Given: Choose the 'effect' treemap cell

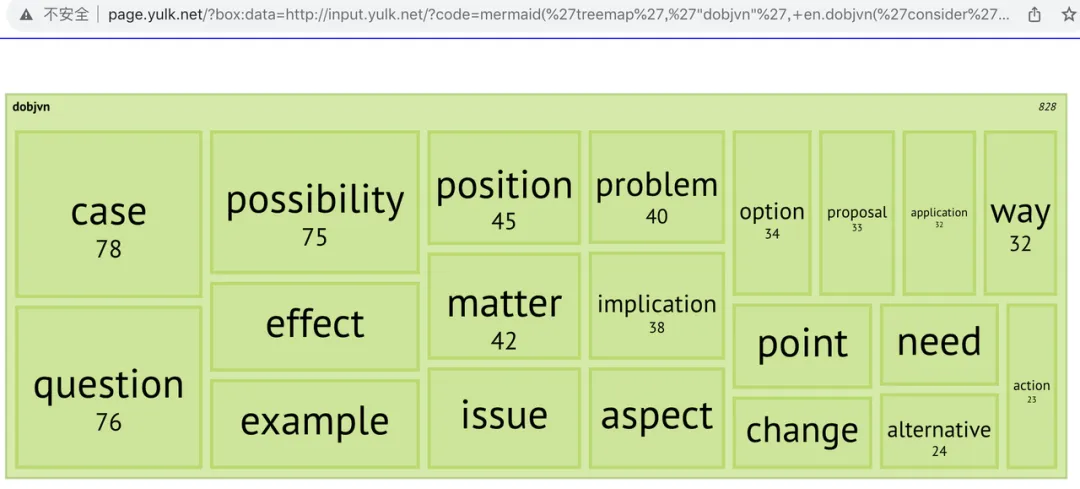Looking at the screenshot, I should [315, 326].
